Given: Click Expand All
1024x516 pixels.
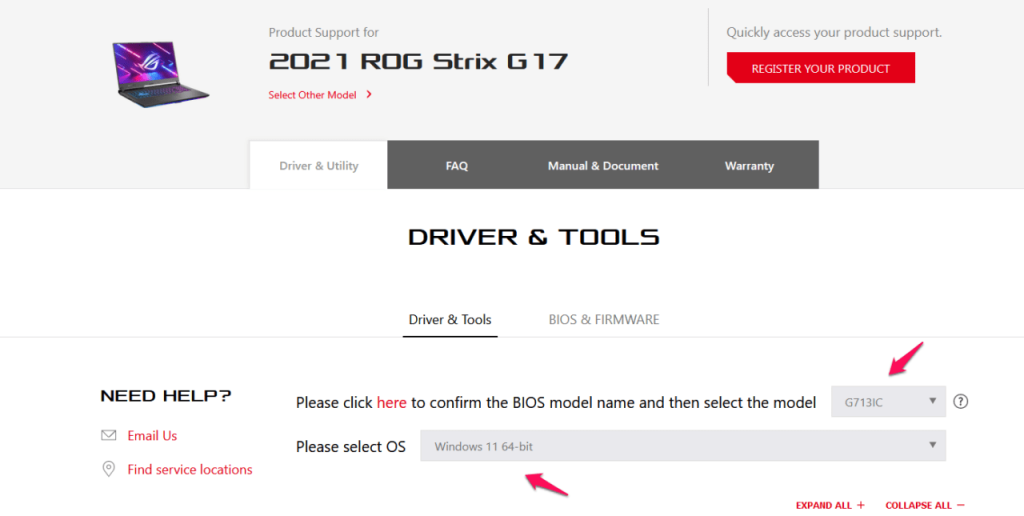Looking at the screenshot, I should (830, 505).
